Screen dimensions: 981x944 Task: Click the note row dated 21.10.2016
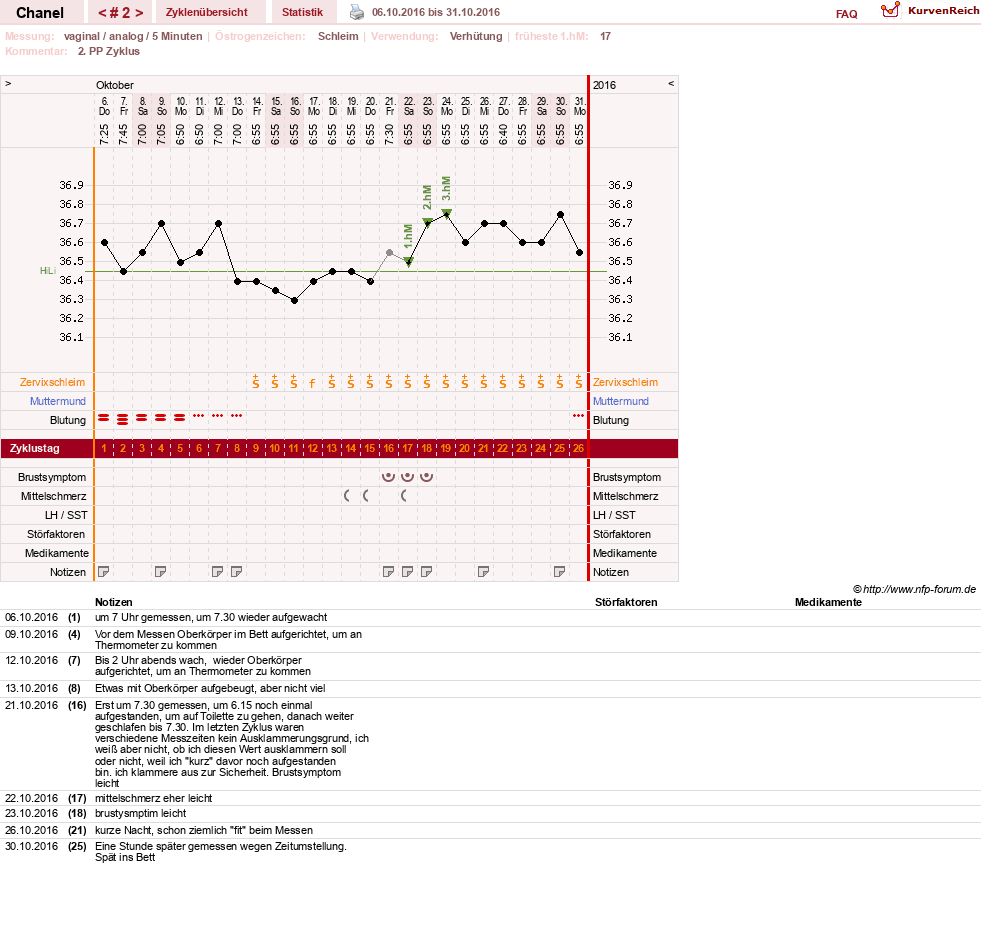[x=490, y=744]
